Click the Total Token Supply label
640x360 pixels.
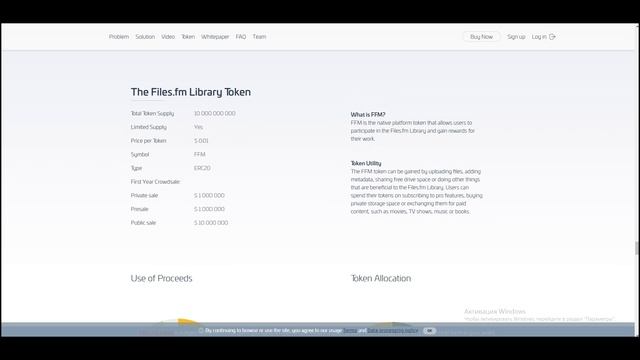click(152, 113)
